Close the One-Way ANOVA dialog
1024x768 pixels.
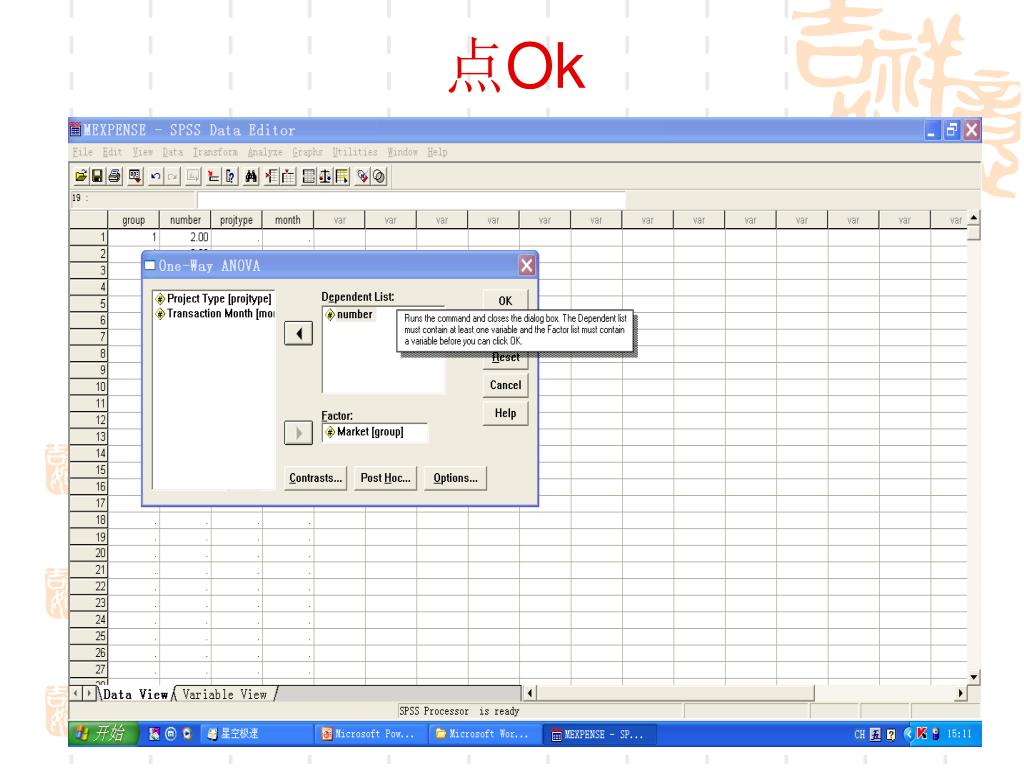tap(526, 266)
